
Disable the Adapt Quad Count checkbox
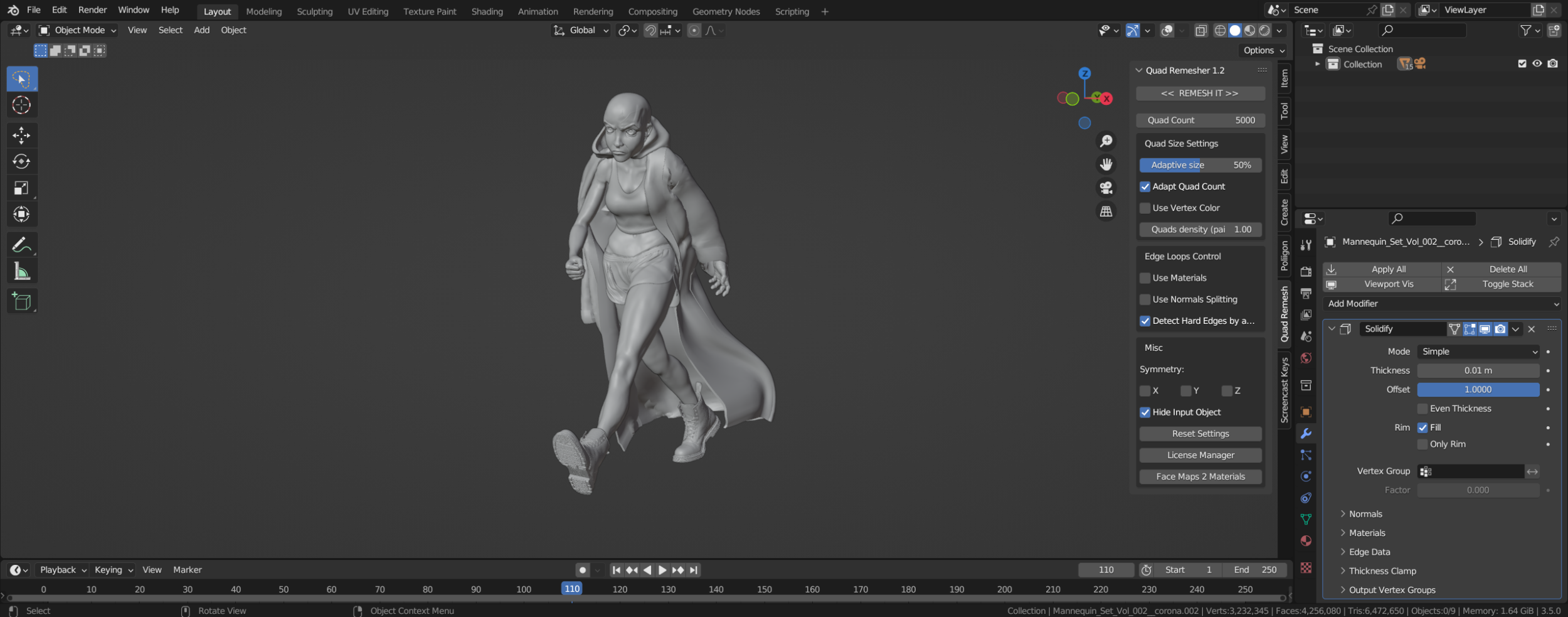(x=1145, y=186)
